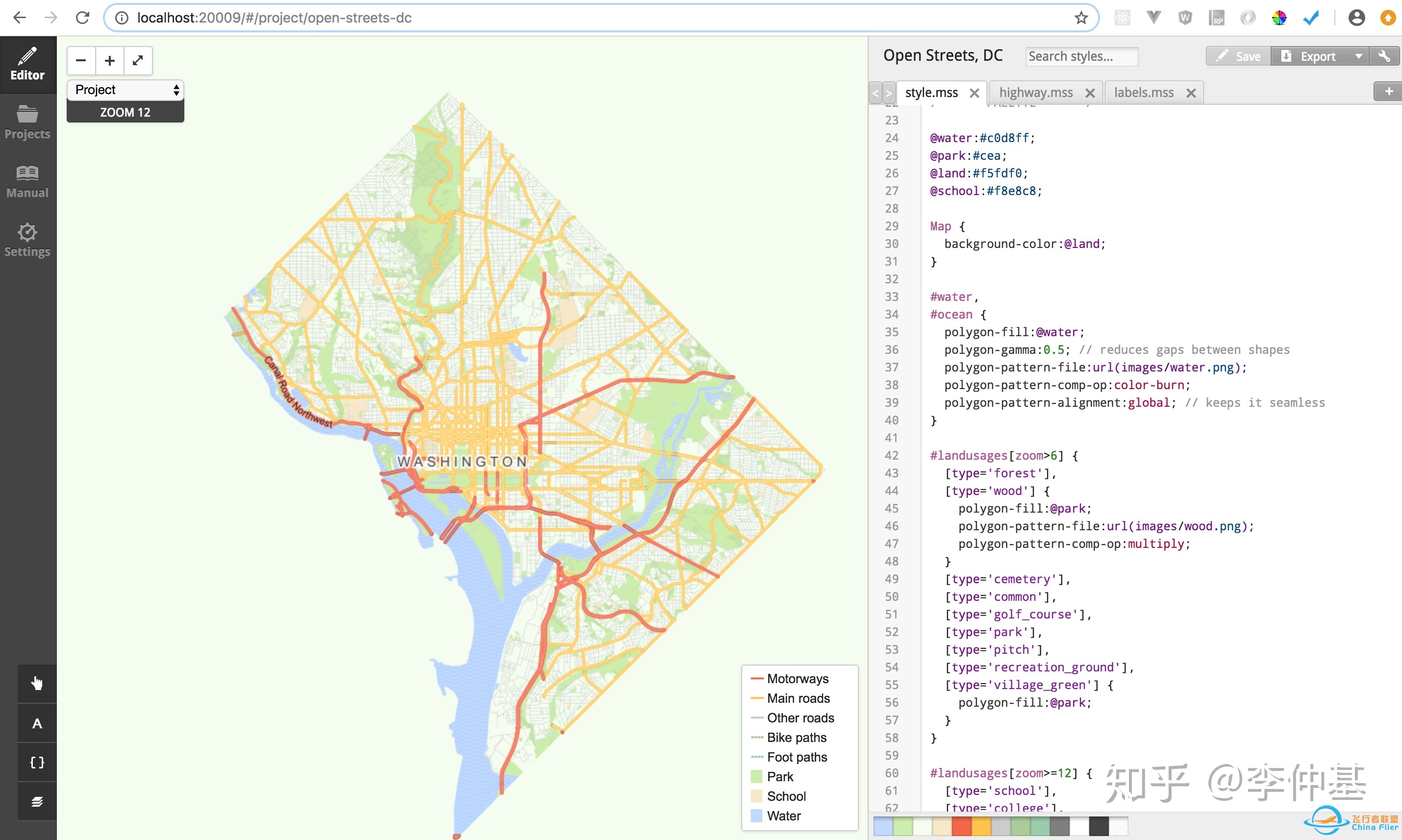Click the Water legend entry
Image resolution: width=1402 pixels, height=840 pixels.
coord(776,815)
